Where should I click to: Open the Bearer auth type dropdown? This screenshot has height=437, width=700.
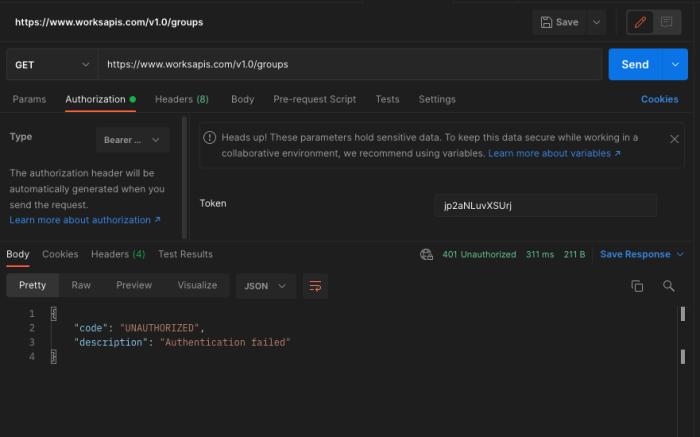(133, 140)
